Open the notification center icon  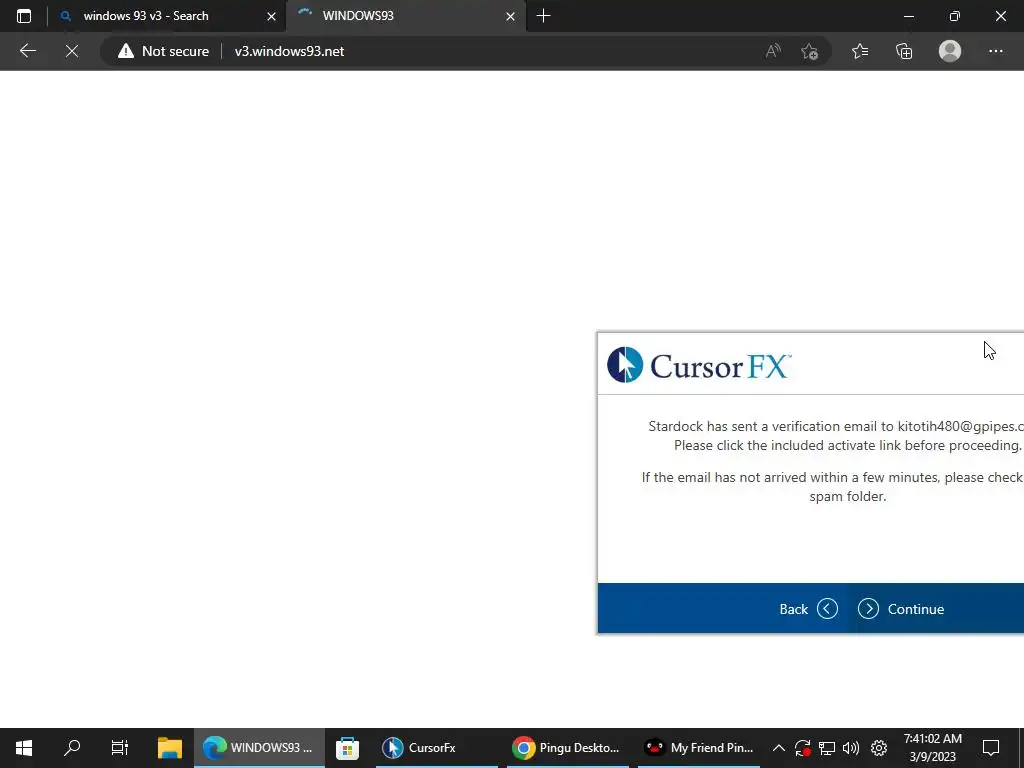pyautogui.click(x=991, y=748)
